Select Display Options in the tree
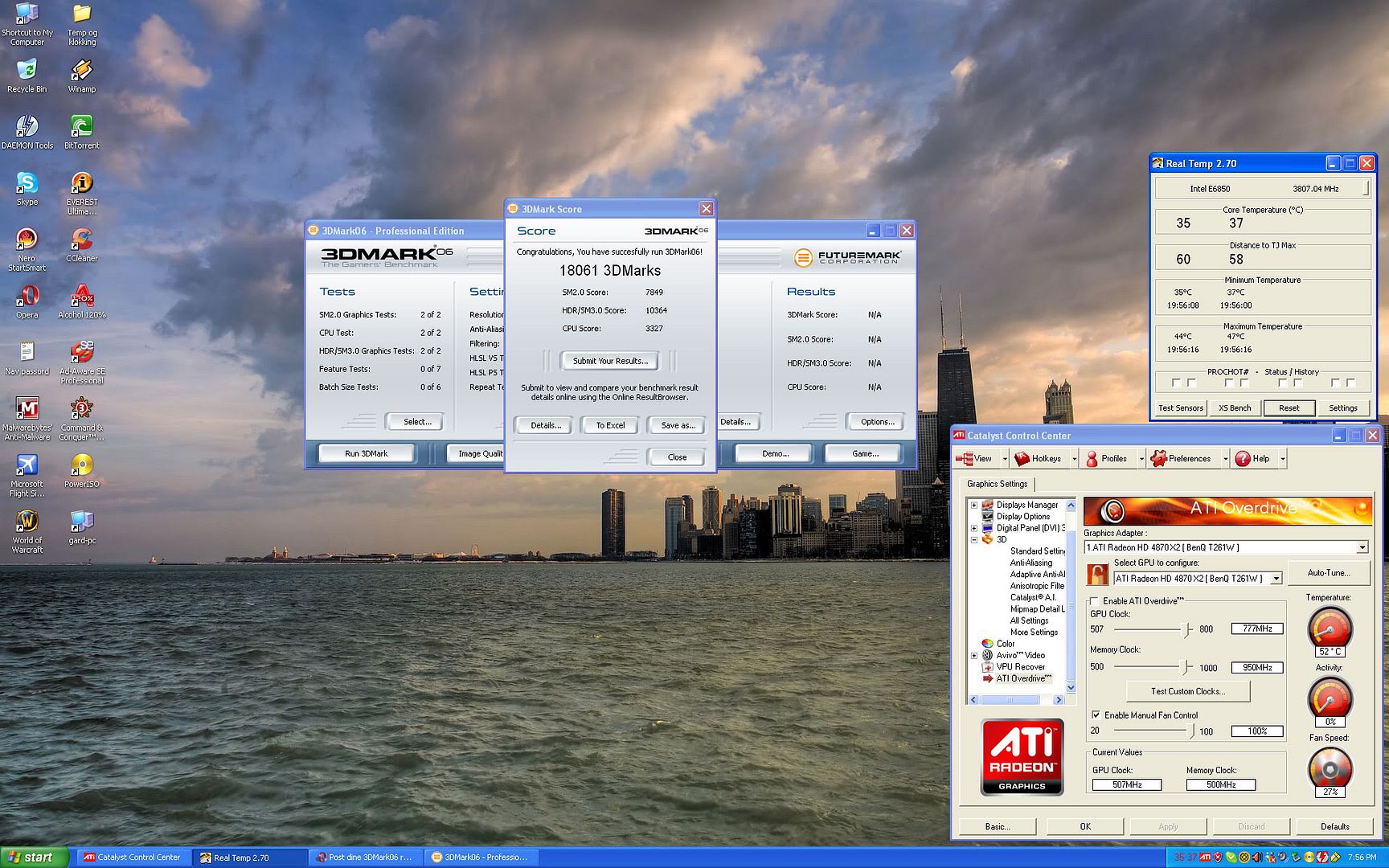1389x868 pixels. pyautogui.click(x=1023, y=516)
